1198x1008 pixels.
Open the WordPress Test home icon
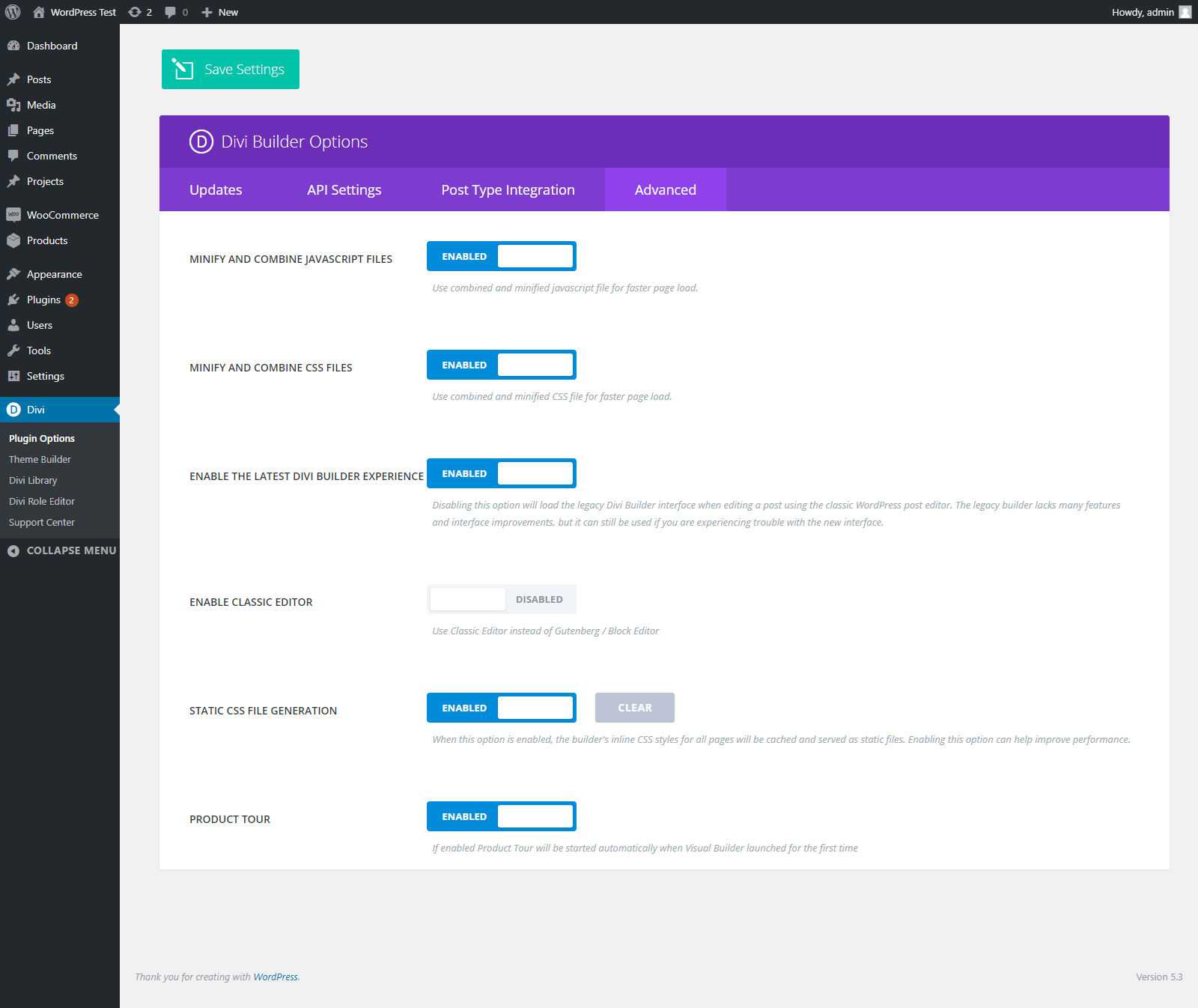(39, 12)
